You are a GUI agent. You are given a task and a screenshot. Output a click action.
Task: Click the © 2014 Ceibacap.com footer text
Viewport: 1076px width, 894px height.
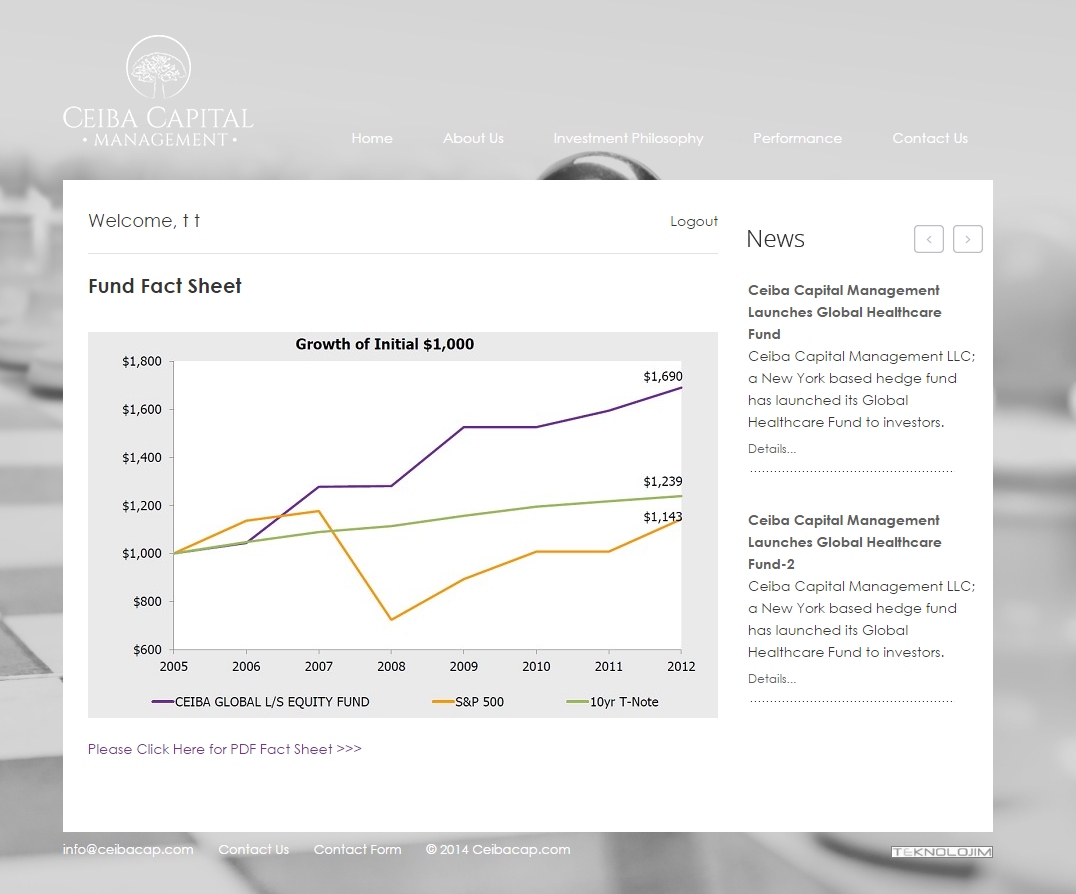(498, 849)
